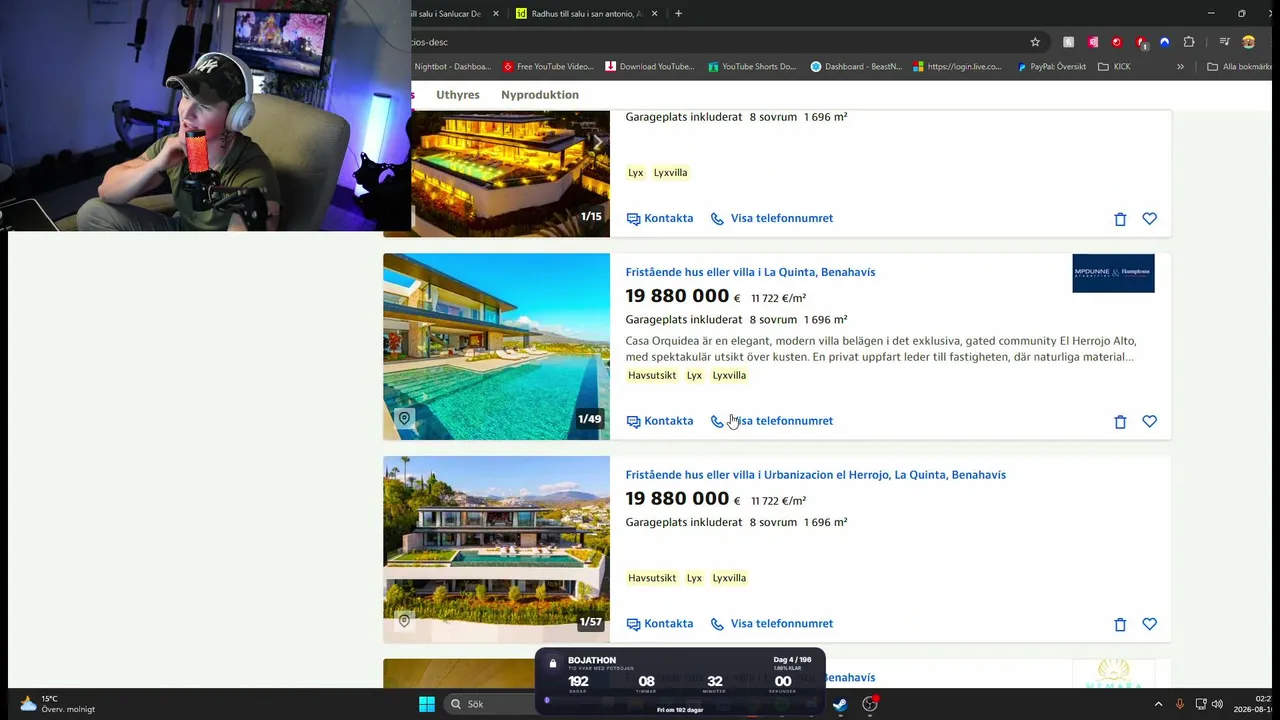The height and width of the screenshot is (720, 1280).
Task: Click Kontakta for the 1/15 photo listing
Action: pos(660,218)
